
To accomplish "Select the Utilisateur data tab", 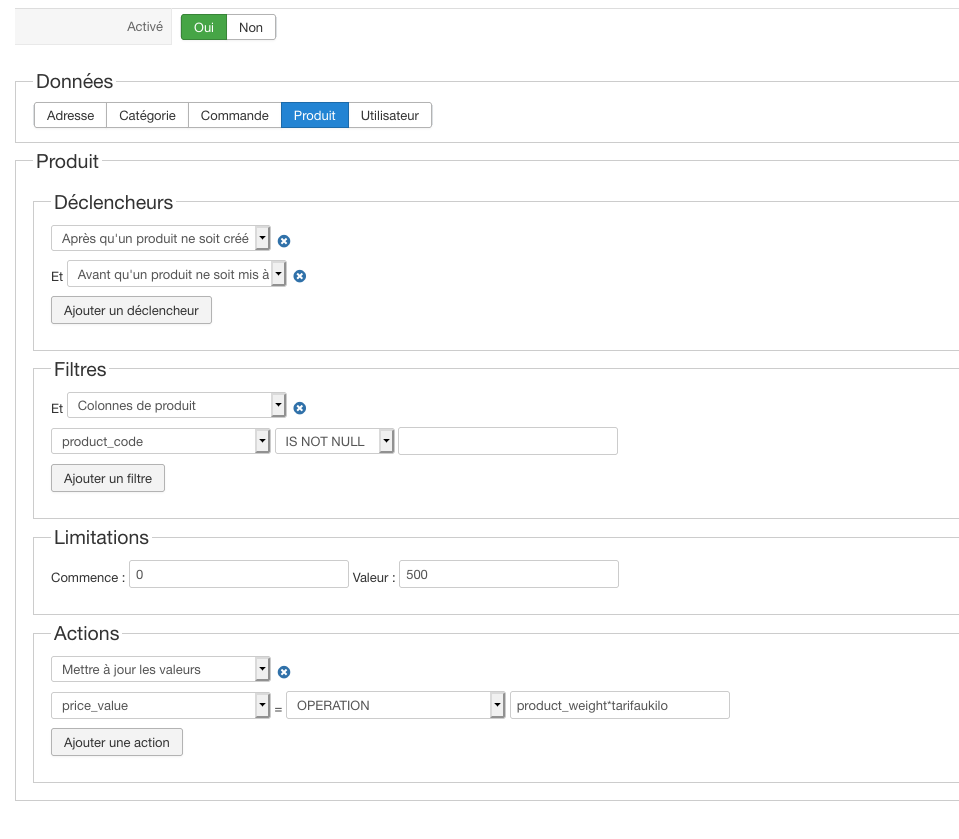I will 390,115.
